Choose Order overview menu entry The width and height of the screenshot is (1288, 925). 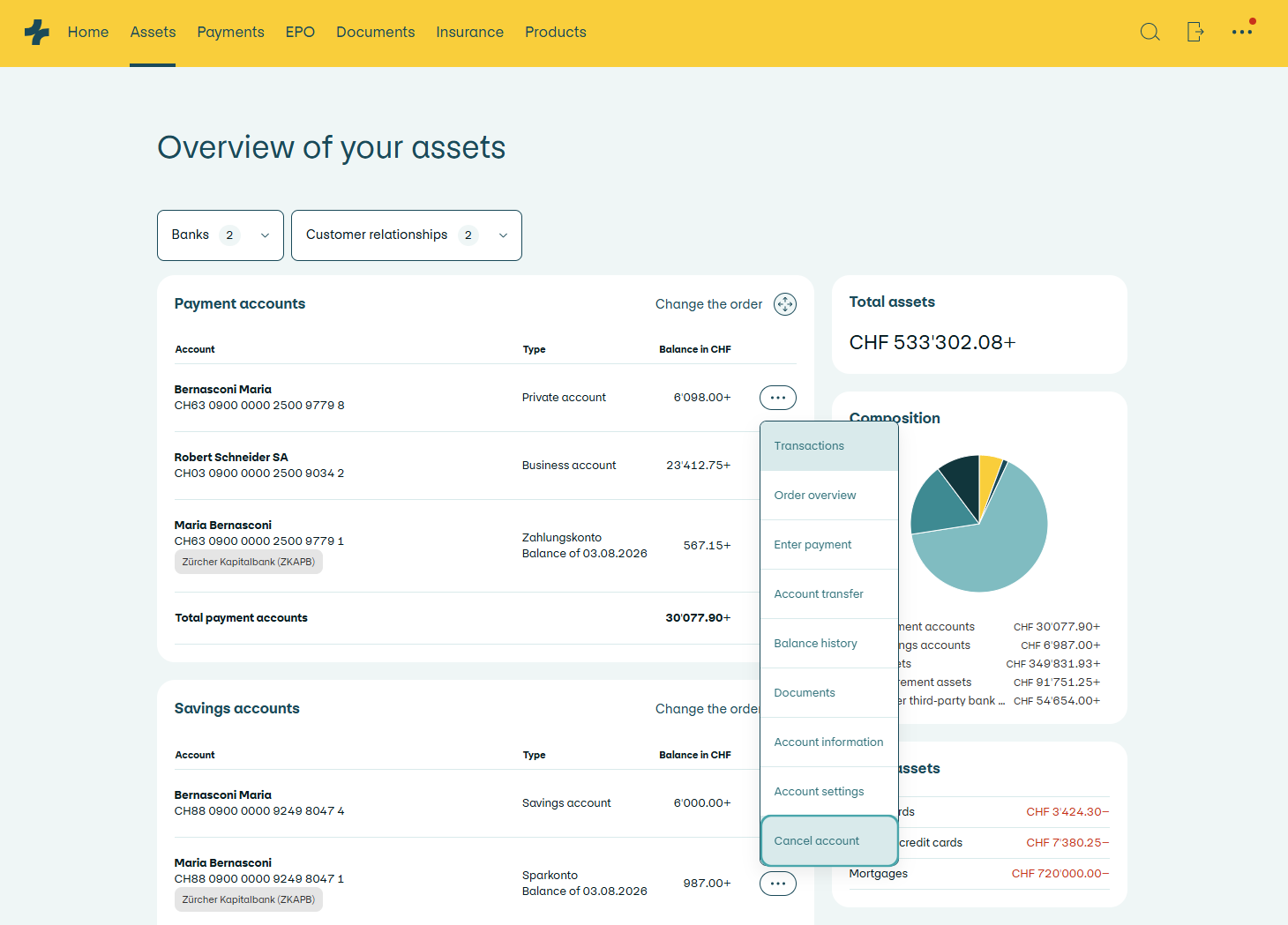pos(829,496)
